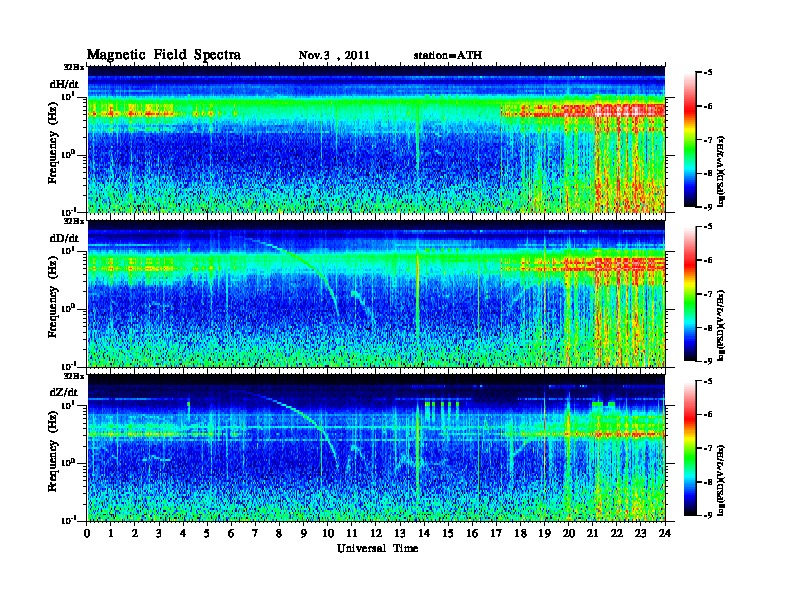This screenshot has height=612, width=792.
Task: Click hour 23 on the Universal Time axis
Action: 641,533
